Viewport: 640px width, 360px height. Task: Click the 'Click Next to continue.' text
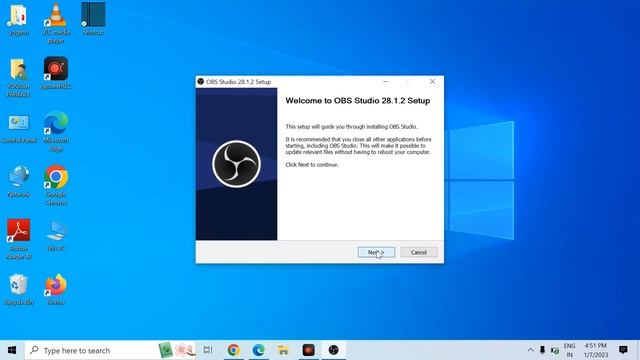pyautogui.click(x=312, y=165)
